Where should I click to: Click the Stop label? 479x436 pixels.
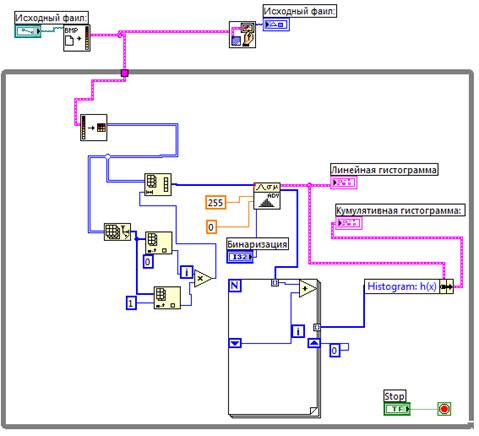tap(395, 396)
